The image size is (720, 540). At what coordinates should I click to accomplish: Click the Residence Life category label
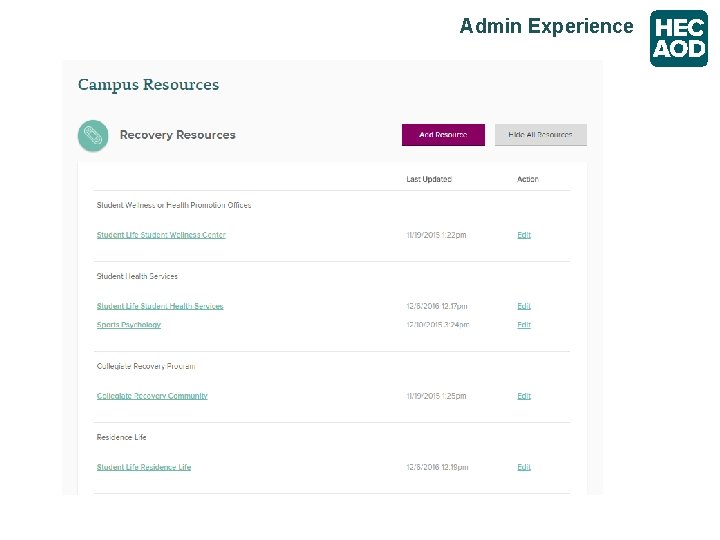pyautogui.click(x=121, y=437)
